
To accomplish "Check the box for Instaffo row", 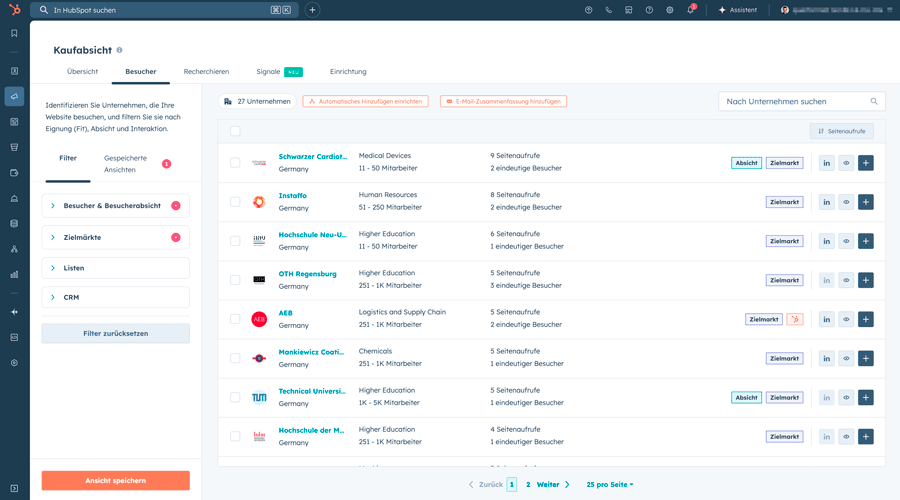I will [x=235, y=202].
